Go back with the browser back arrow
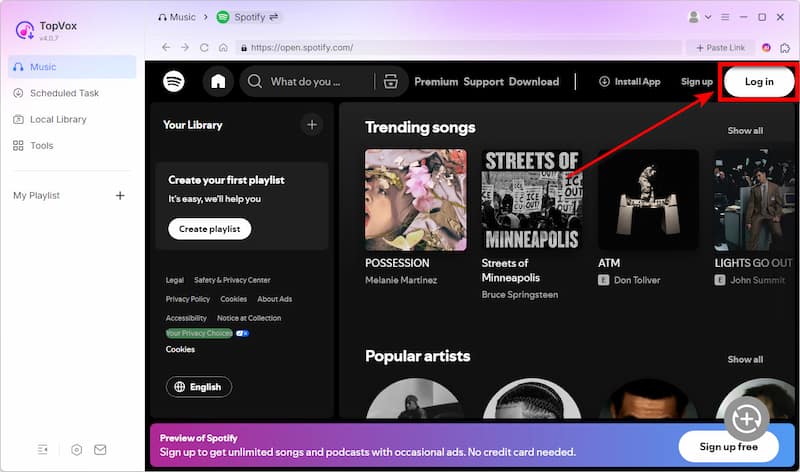The image size is (800, 472). [166, 47]
